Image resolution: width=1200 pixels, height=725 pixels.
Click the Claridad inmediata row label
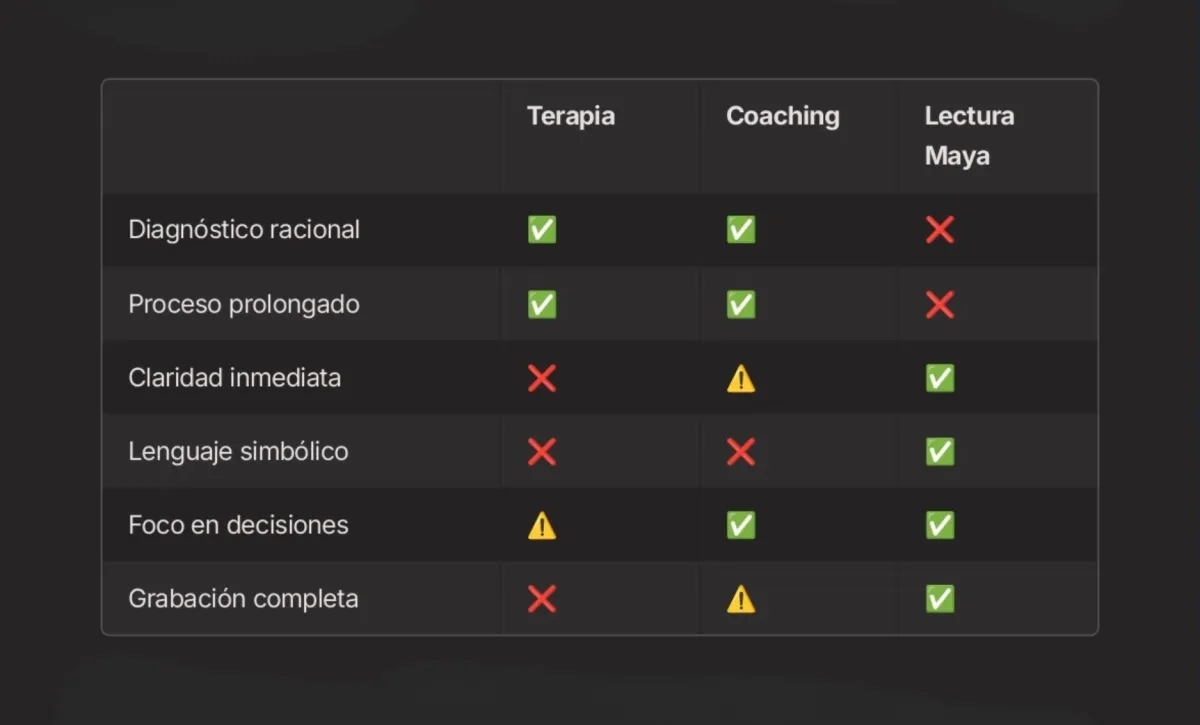click(235, 378)
